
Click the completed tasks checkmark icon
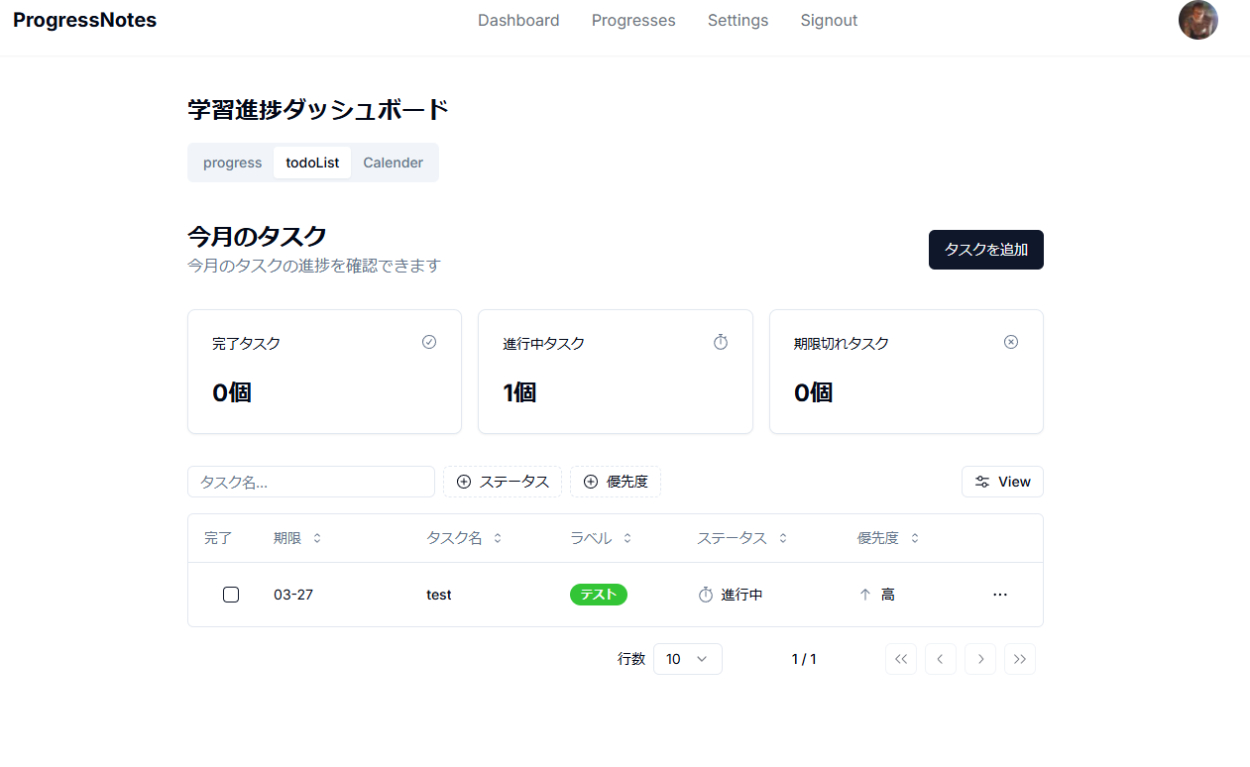429,342
